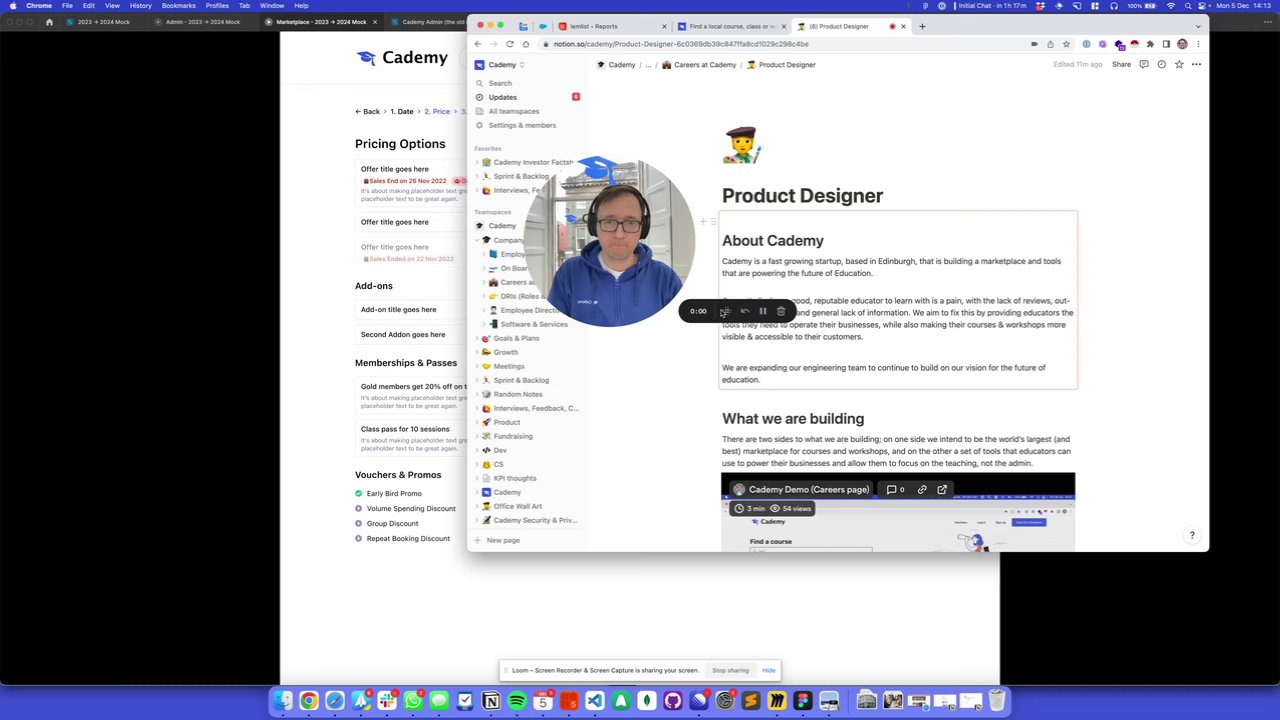Image resolution: width=1280 pixels, height=720 pixels.
Task: Open Chrome extensions puzzle icon
Action: pyautogui.click(x=1150, y=44)
